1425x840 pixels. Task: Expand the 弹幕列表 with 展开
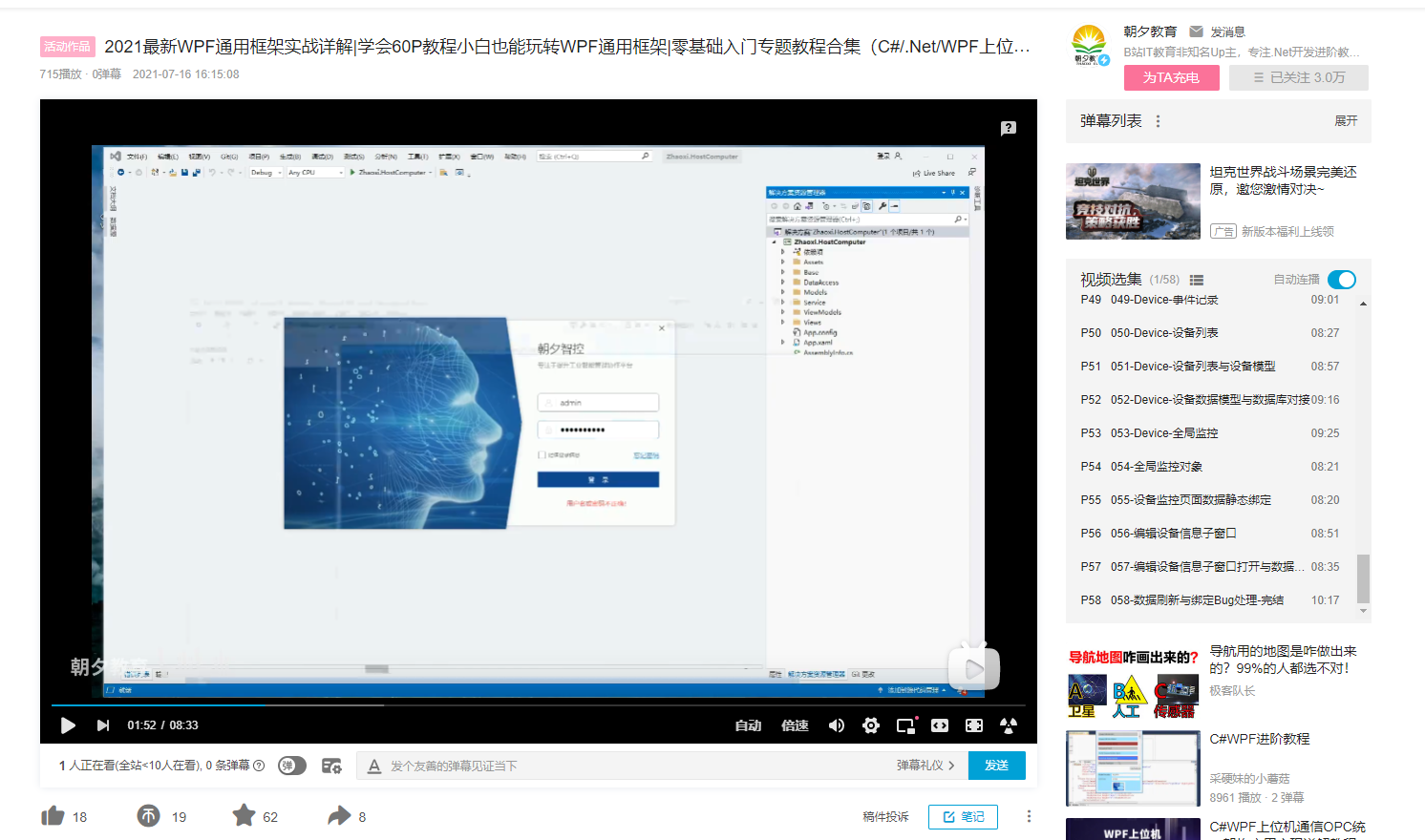point(1346,121)
